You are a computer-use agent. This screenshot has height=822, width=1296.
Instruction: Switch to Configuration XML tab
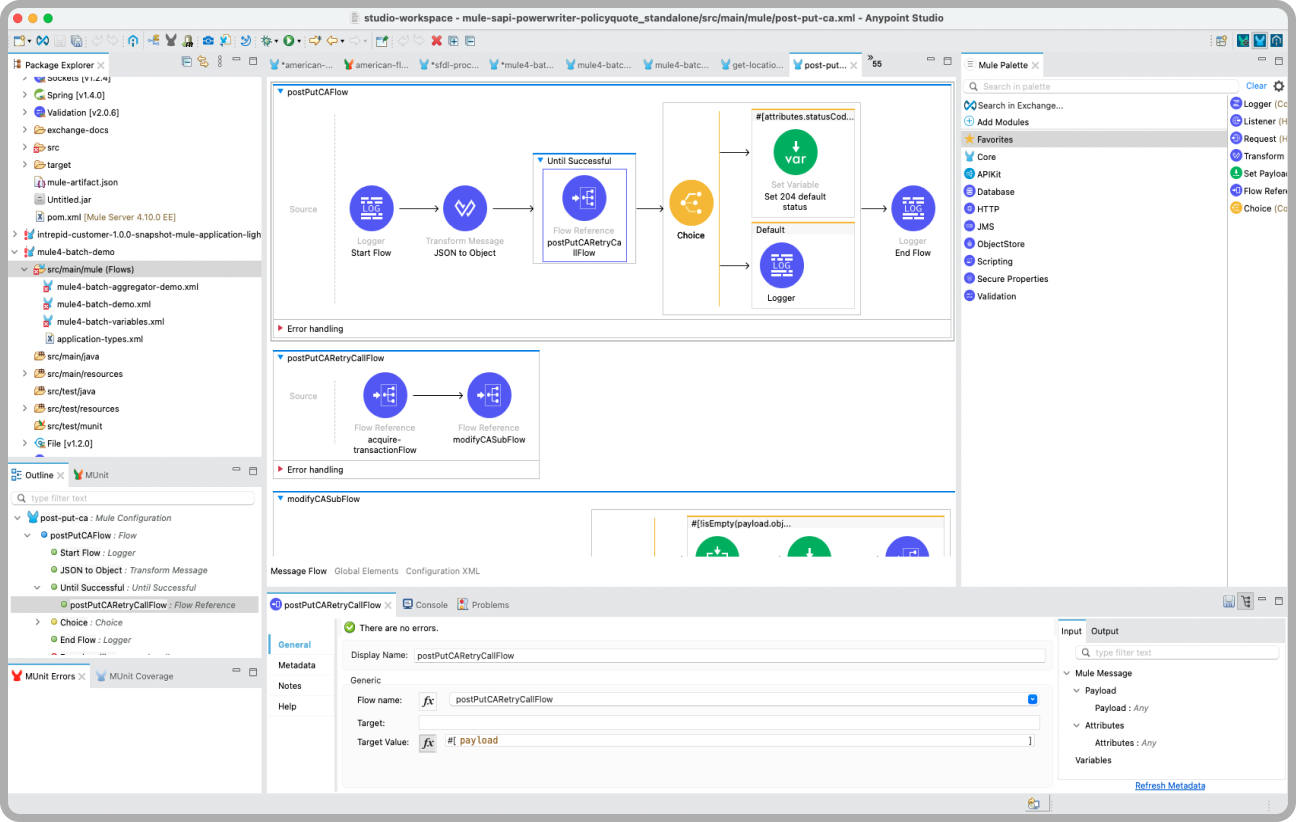point(442,571)
